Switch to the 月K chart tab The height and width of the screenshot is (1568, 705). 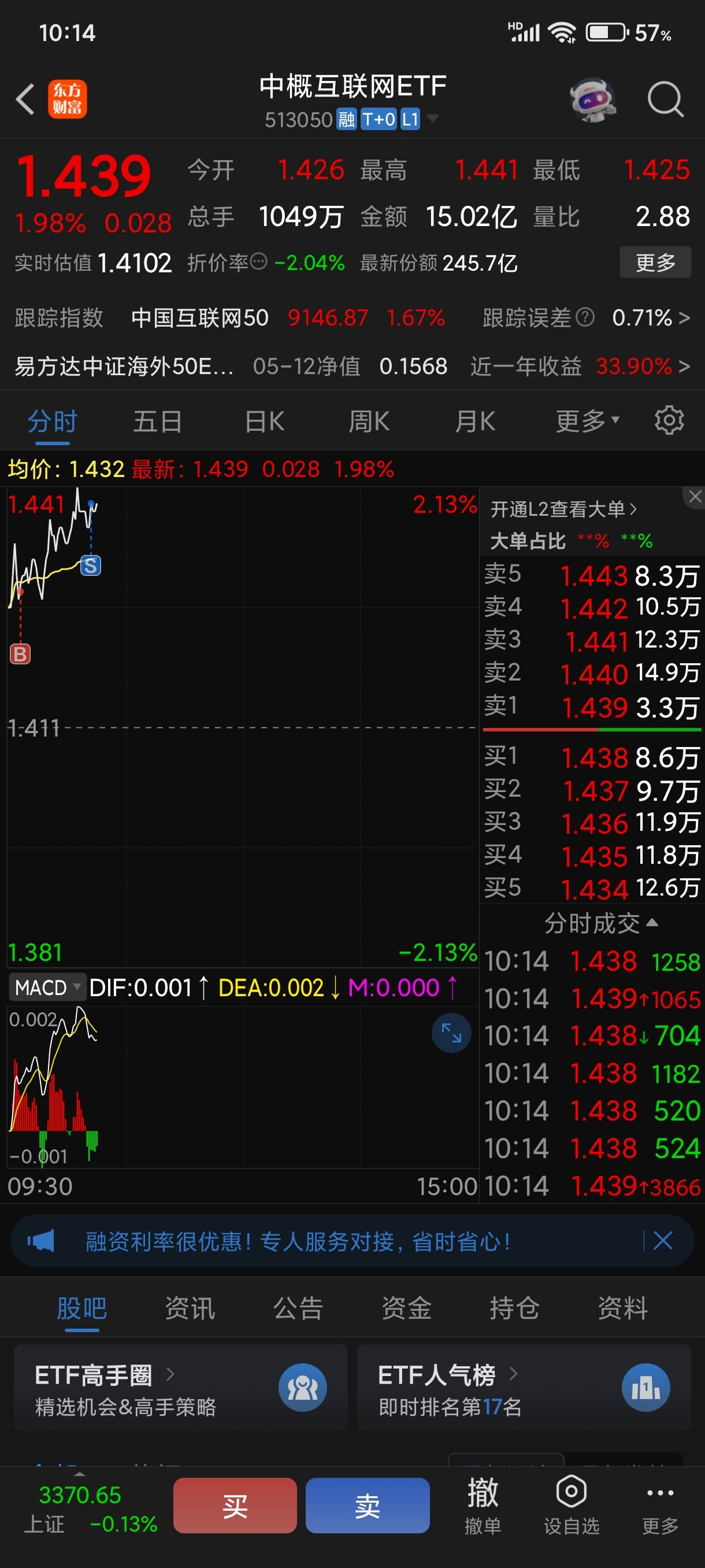click(x=475, y=420)
